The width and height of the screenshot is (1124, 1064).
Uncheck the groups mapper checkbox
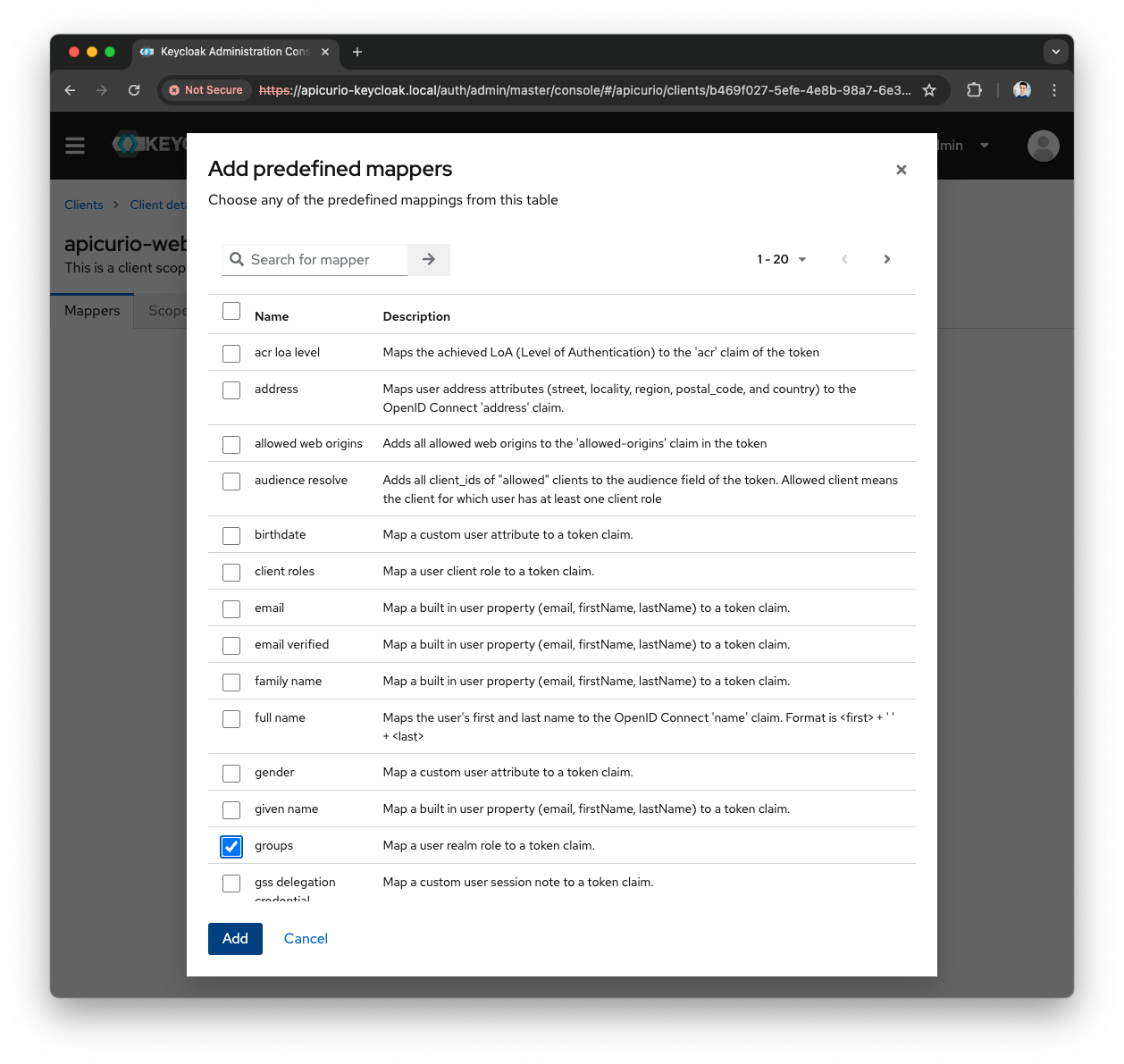231,846
